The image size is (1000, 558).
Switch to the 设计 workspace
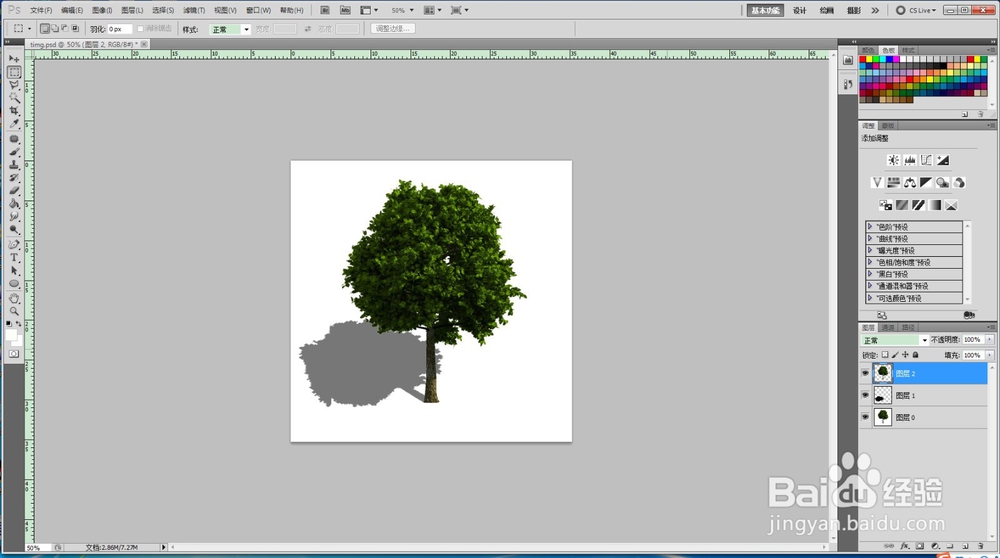point(800,10)
